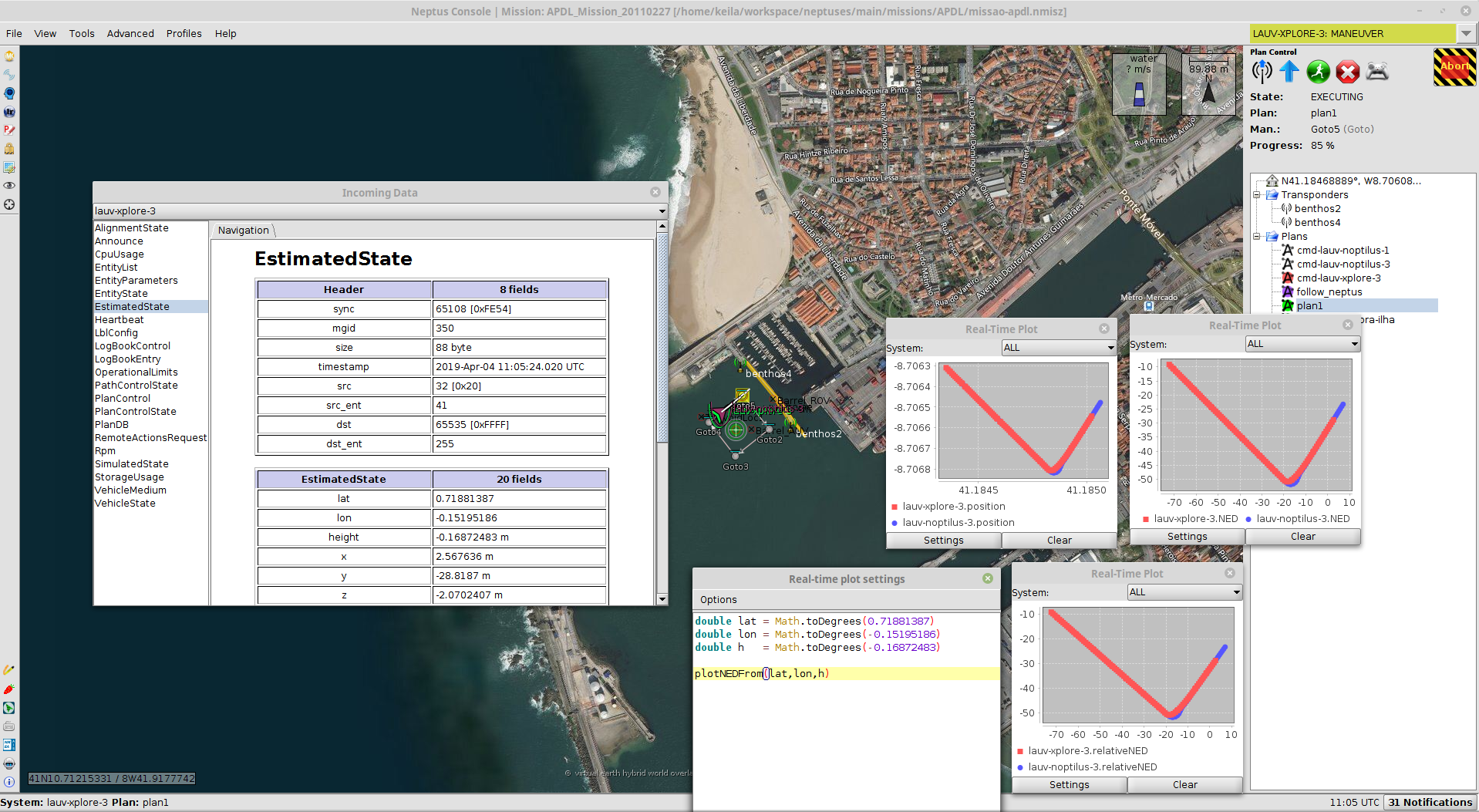This screenshot has height=812, width=1479.
Task: Open the Advanced menu
Action: [130, 34]
